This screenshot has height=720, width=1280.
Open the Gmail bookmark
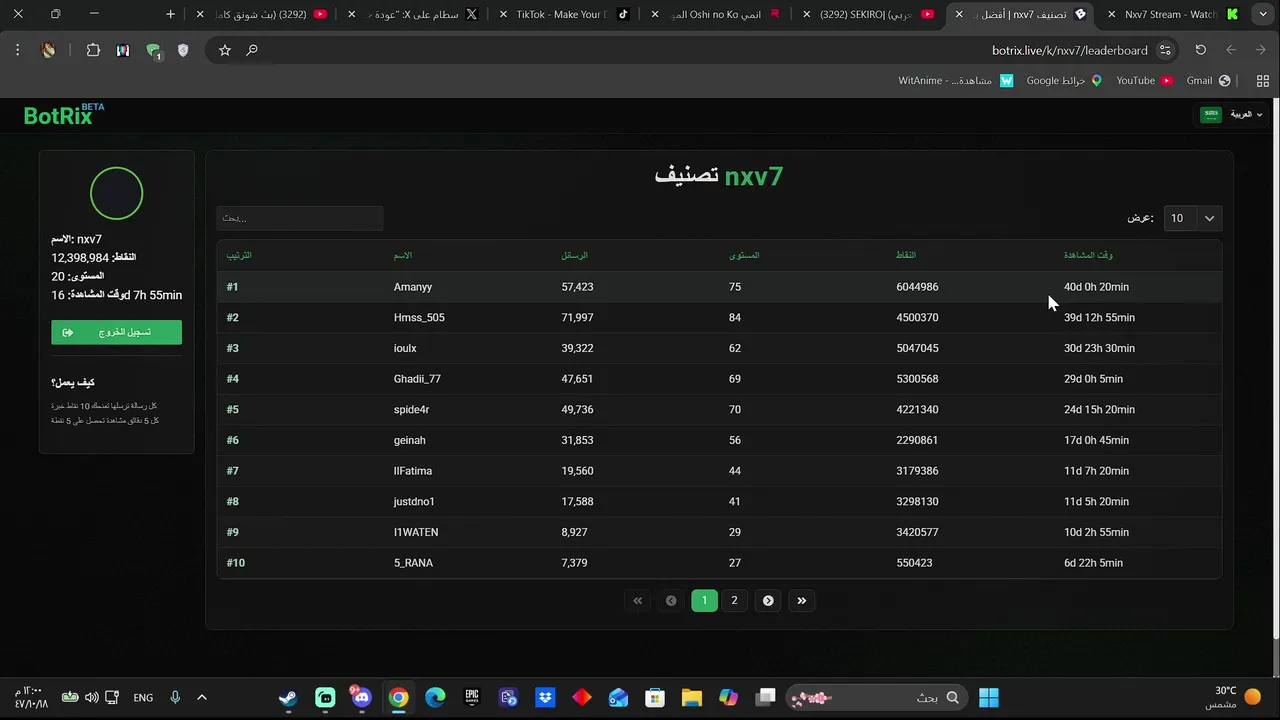[1208, 80]
